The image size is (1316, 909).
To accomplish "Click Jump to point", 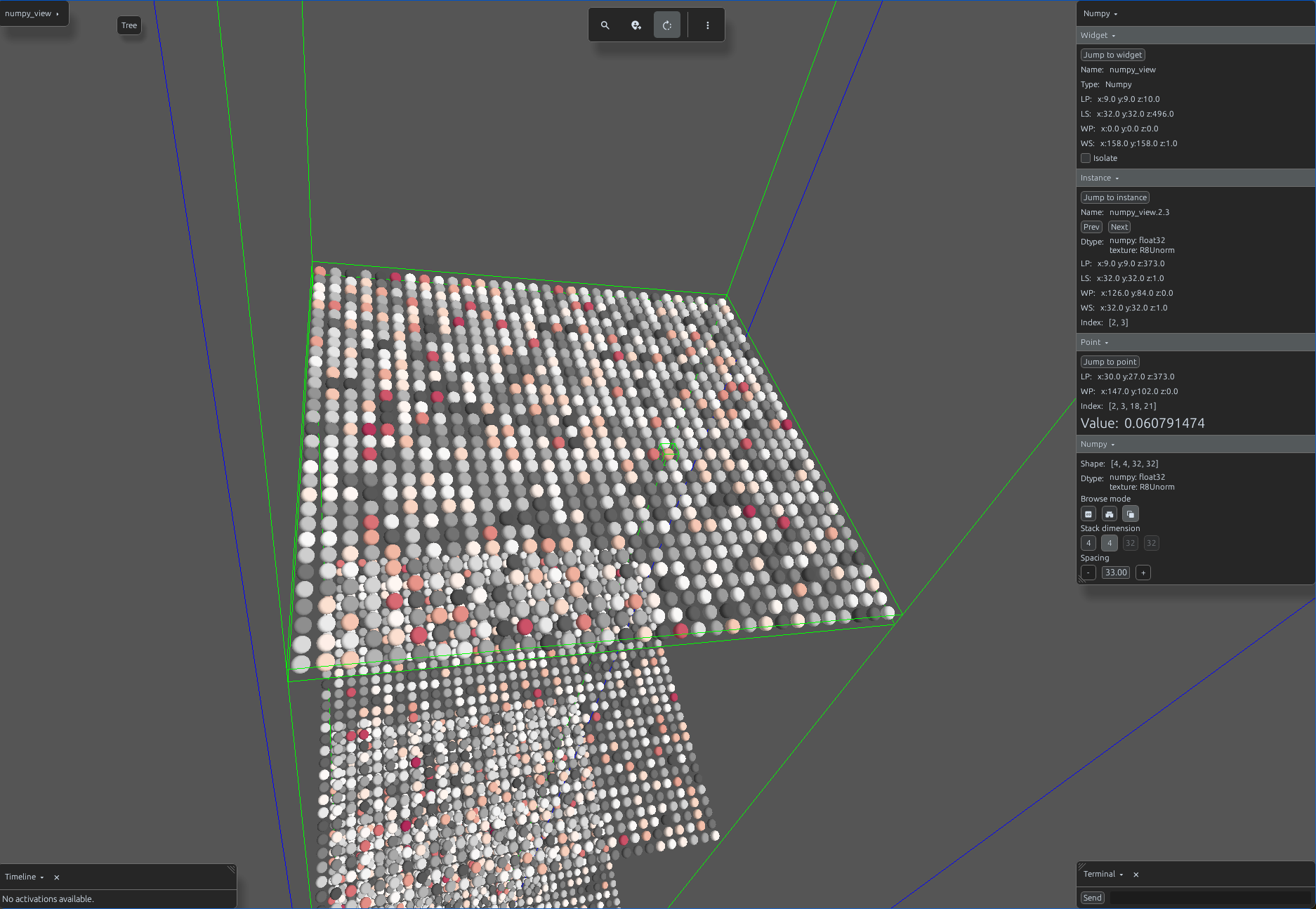I will point(1110,362).
